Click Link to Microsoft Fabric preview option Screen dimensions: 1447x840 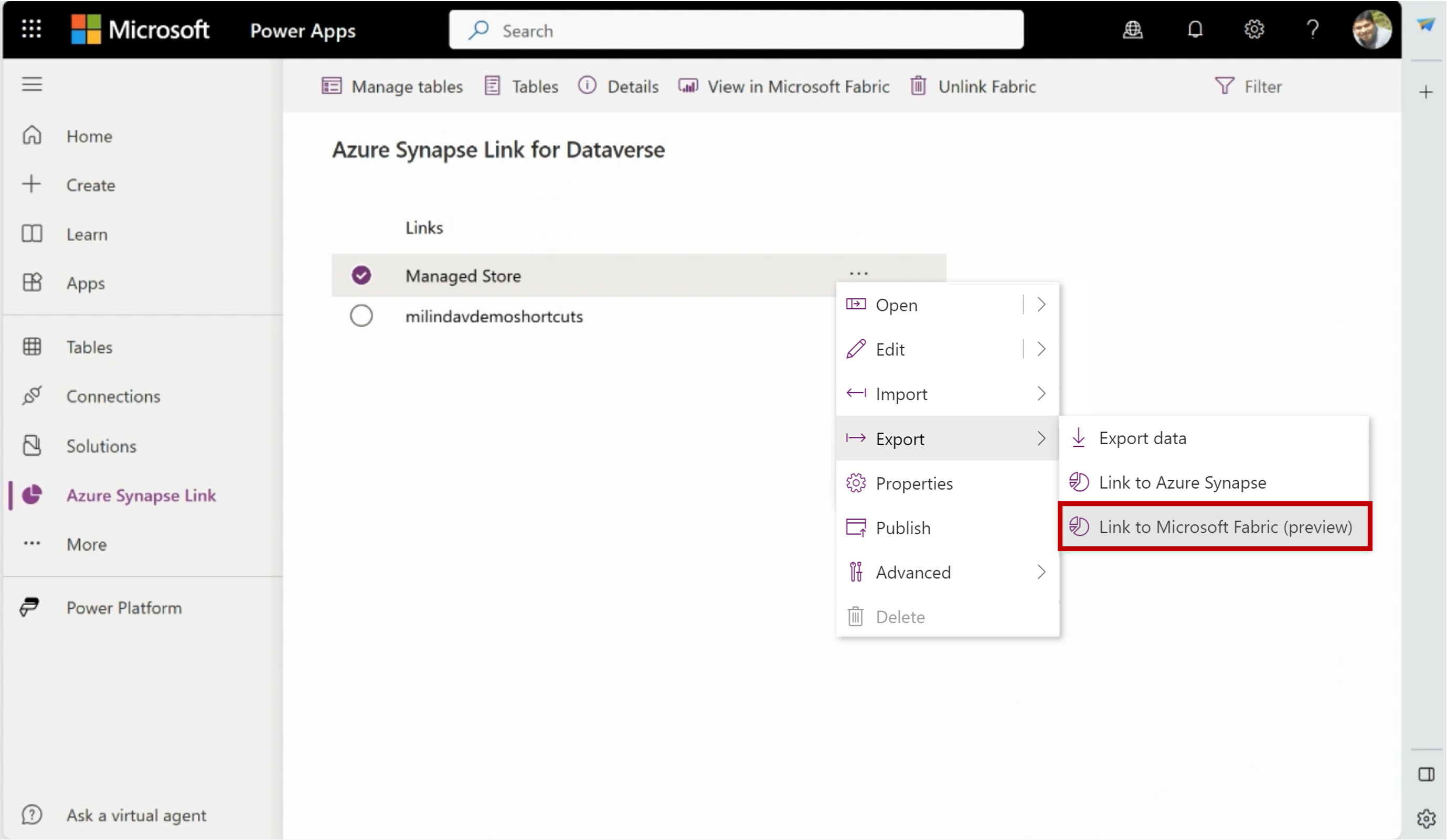click(1225, 527)
